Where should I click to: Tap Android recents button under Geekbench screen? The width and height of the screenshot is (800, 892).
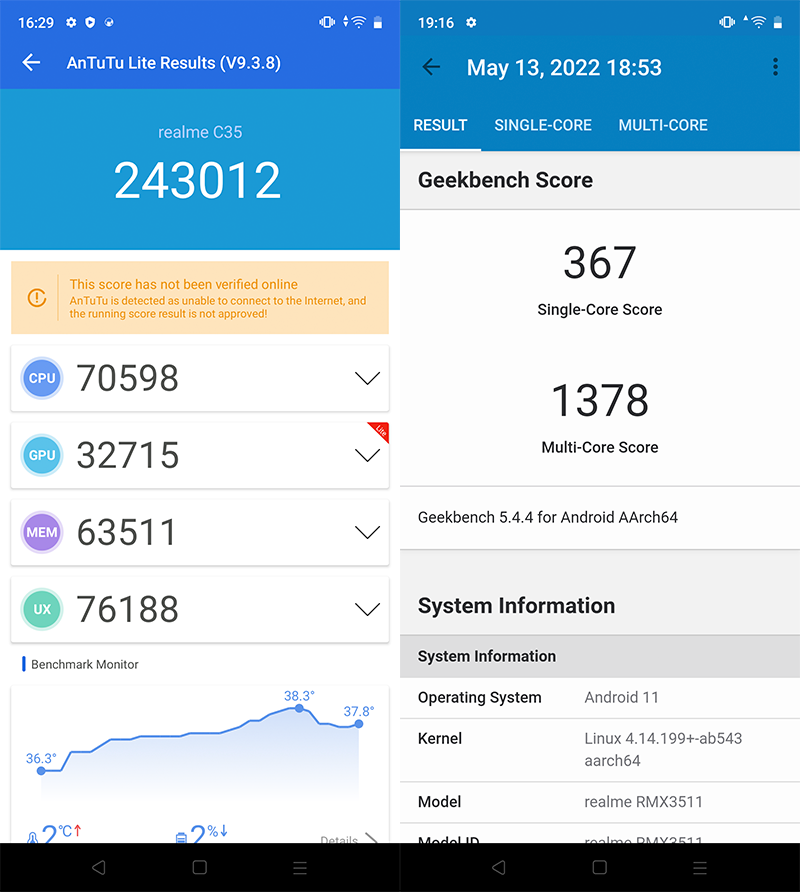(x=700, y=868)
